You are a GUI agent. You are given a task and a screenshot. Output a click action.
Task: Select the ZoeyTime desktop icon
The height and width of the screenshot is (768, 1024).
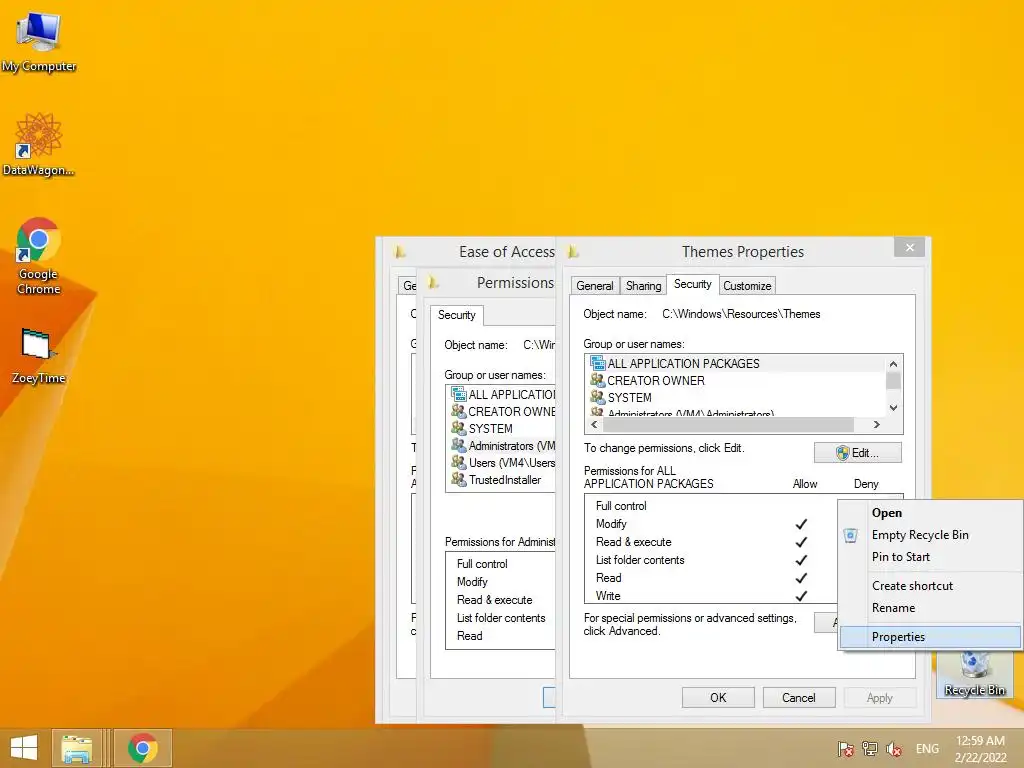(39, 356)
